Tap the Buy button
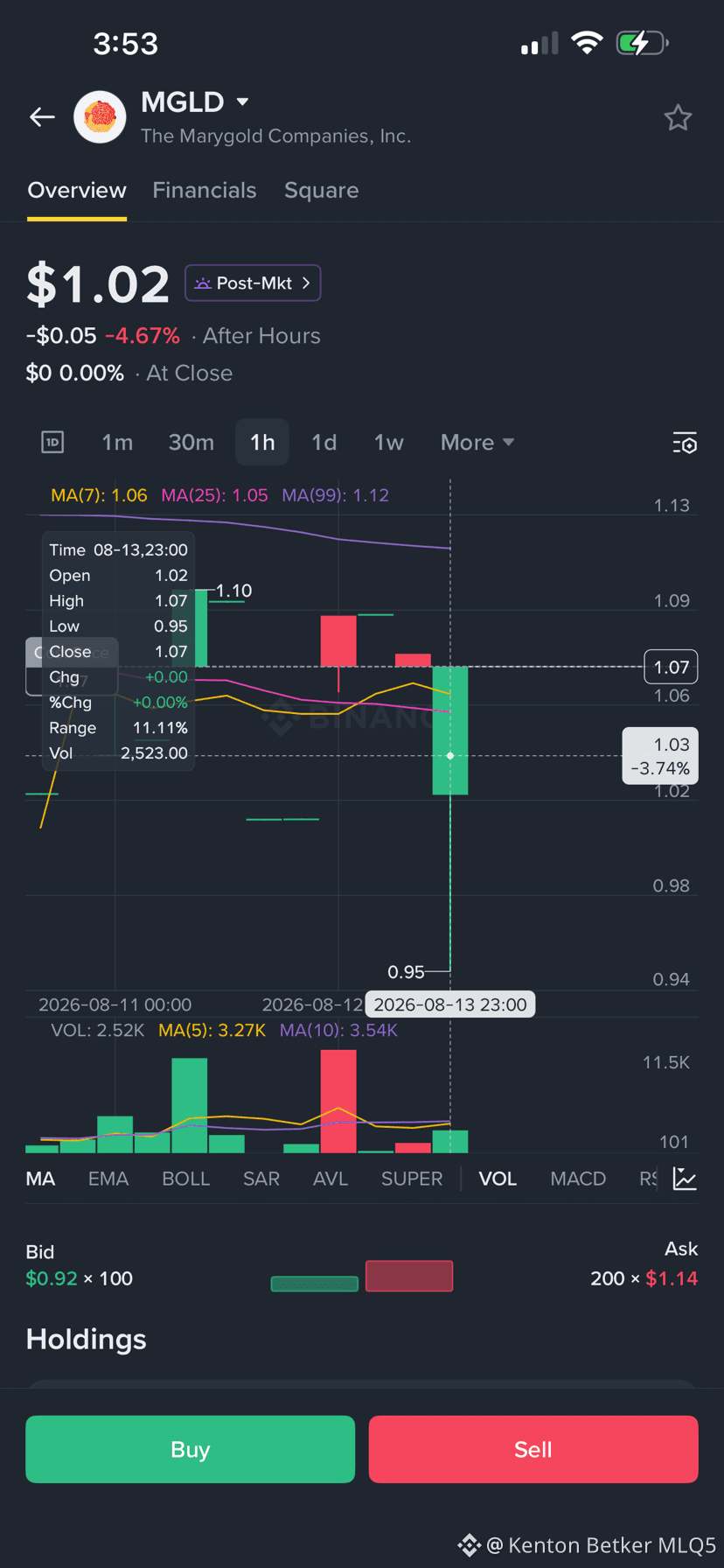724x1568 pixels. 191,1449
